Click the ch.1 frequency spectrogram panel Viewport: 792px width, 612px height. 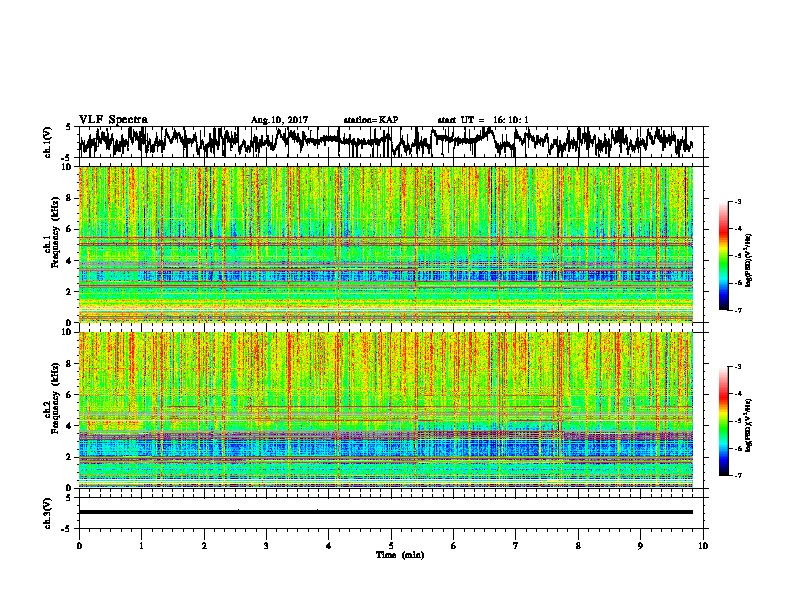[386, 244]
